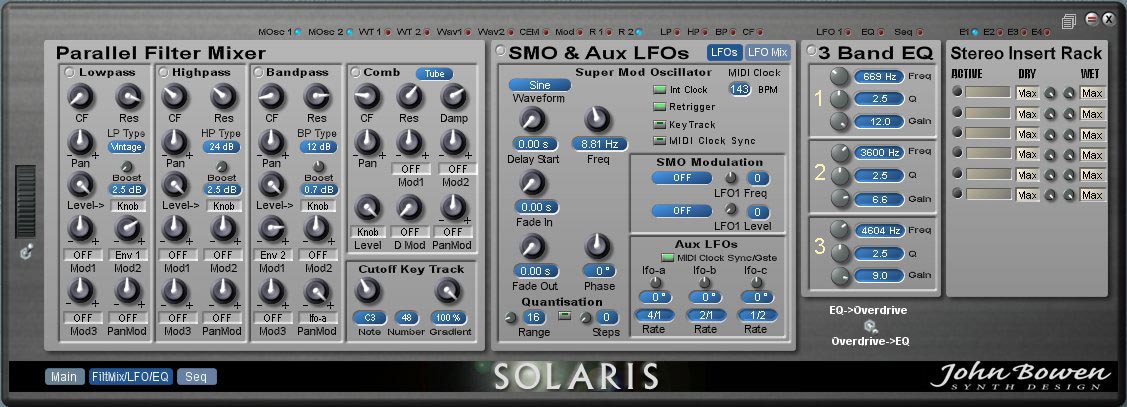
Task: Click the first Stereo Insert Rack slot
Action: tap(986, 93)
